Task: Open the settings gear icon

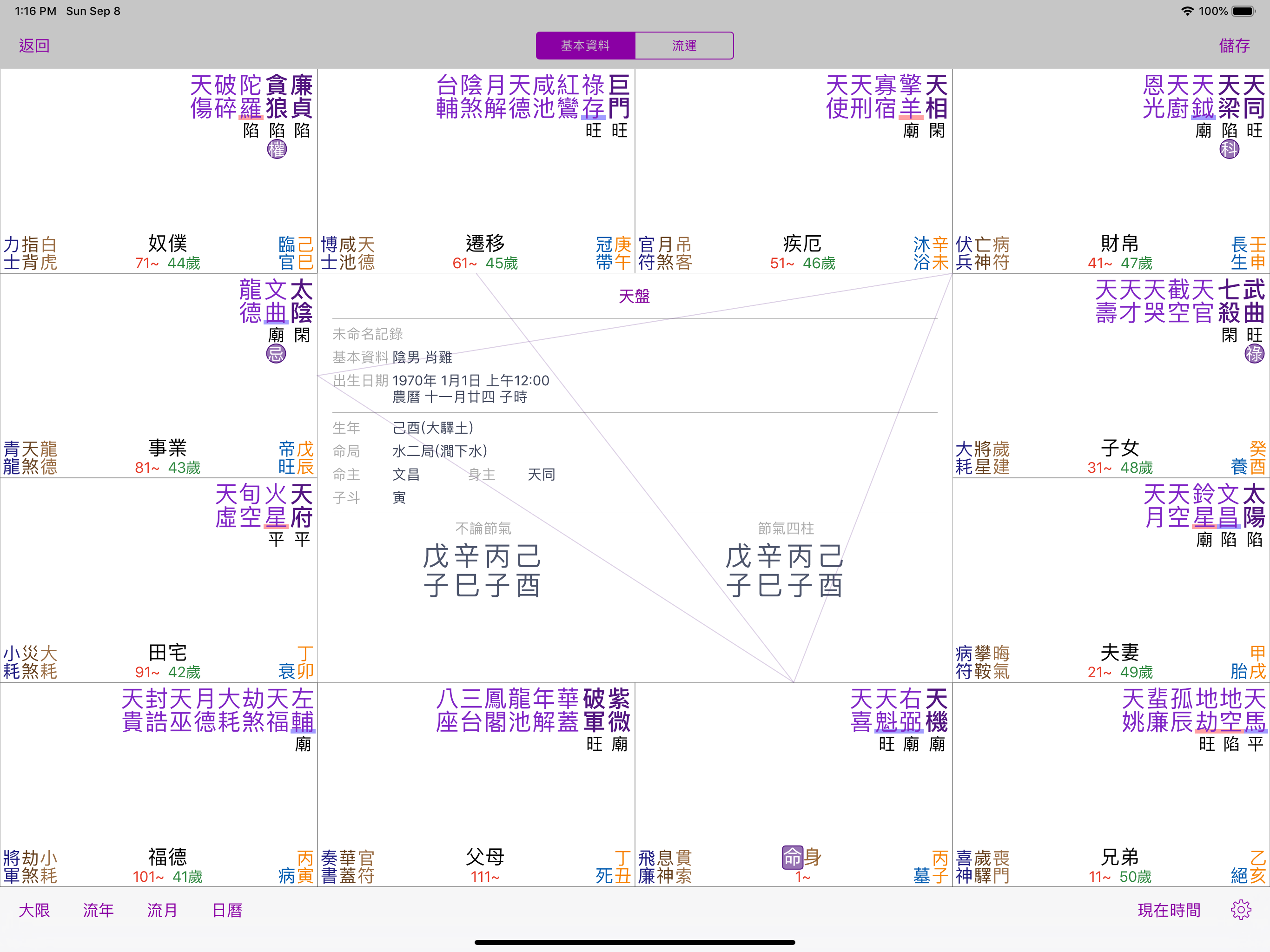Action: click(x=1241, y=910)
